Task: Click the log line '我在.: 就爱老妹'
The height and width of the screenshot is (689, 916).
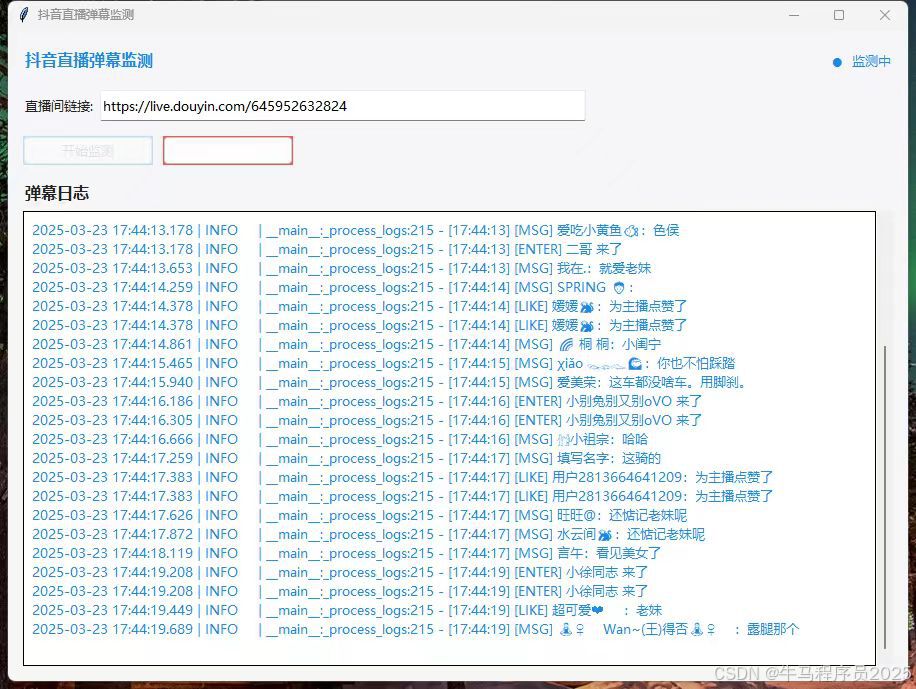Action: pos(342,268)
